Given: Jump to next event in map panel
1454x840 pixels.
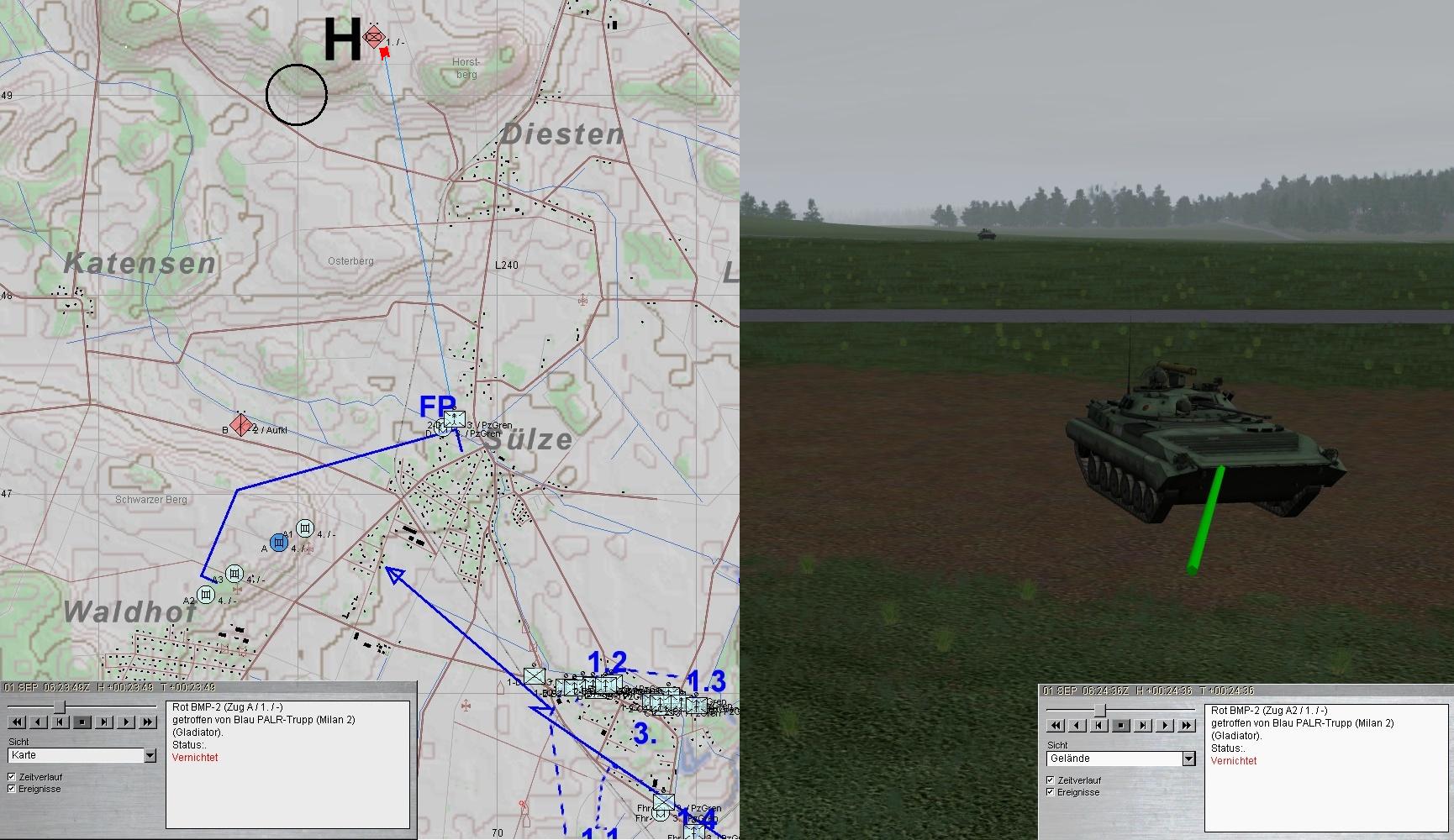Looking at the screenshot, I should (x=103, y=722).
